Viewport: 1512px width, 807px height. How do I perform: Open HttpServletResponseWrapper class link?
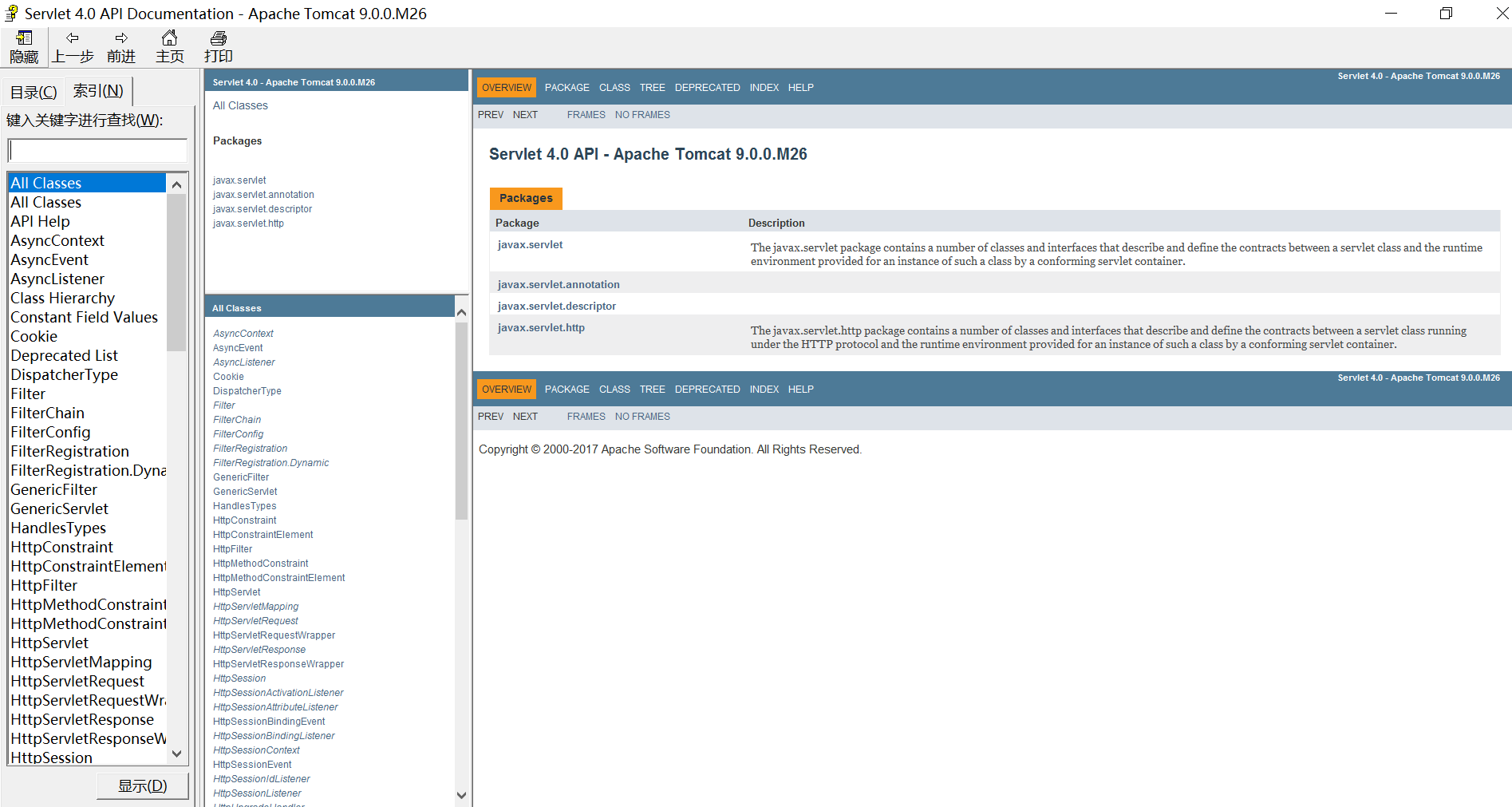pyautogui.click(x=278, y=664)
